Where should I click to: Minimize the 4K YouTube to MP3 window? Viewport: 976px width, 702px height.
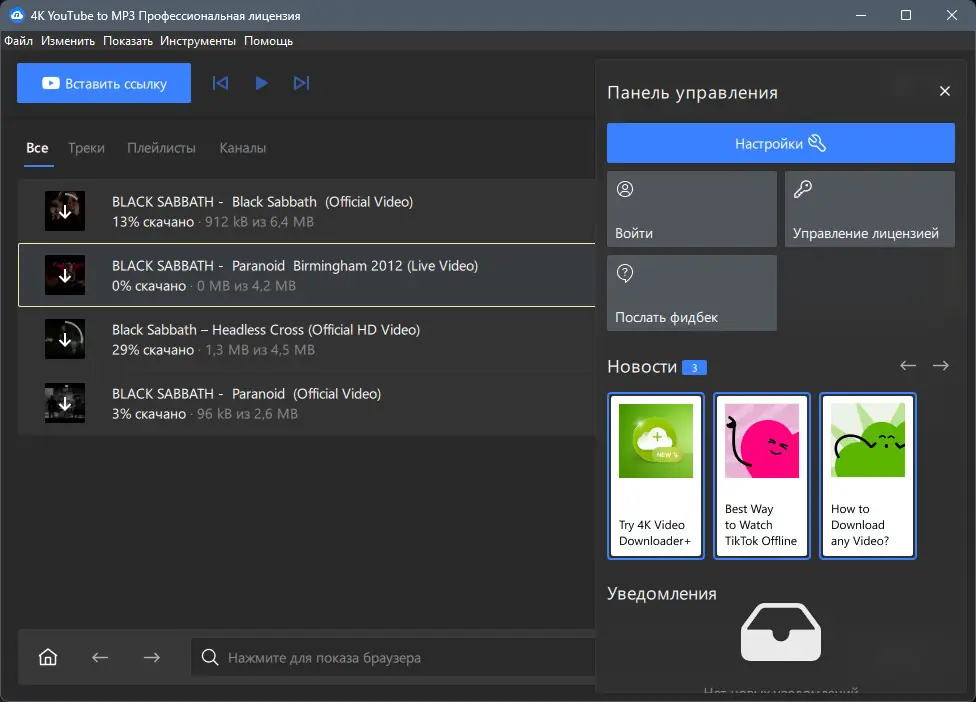pos(861,15)
